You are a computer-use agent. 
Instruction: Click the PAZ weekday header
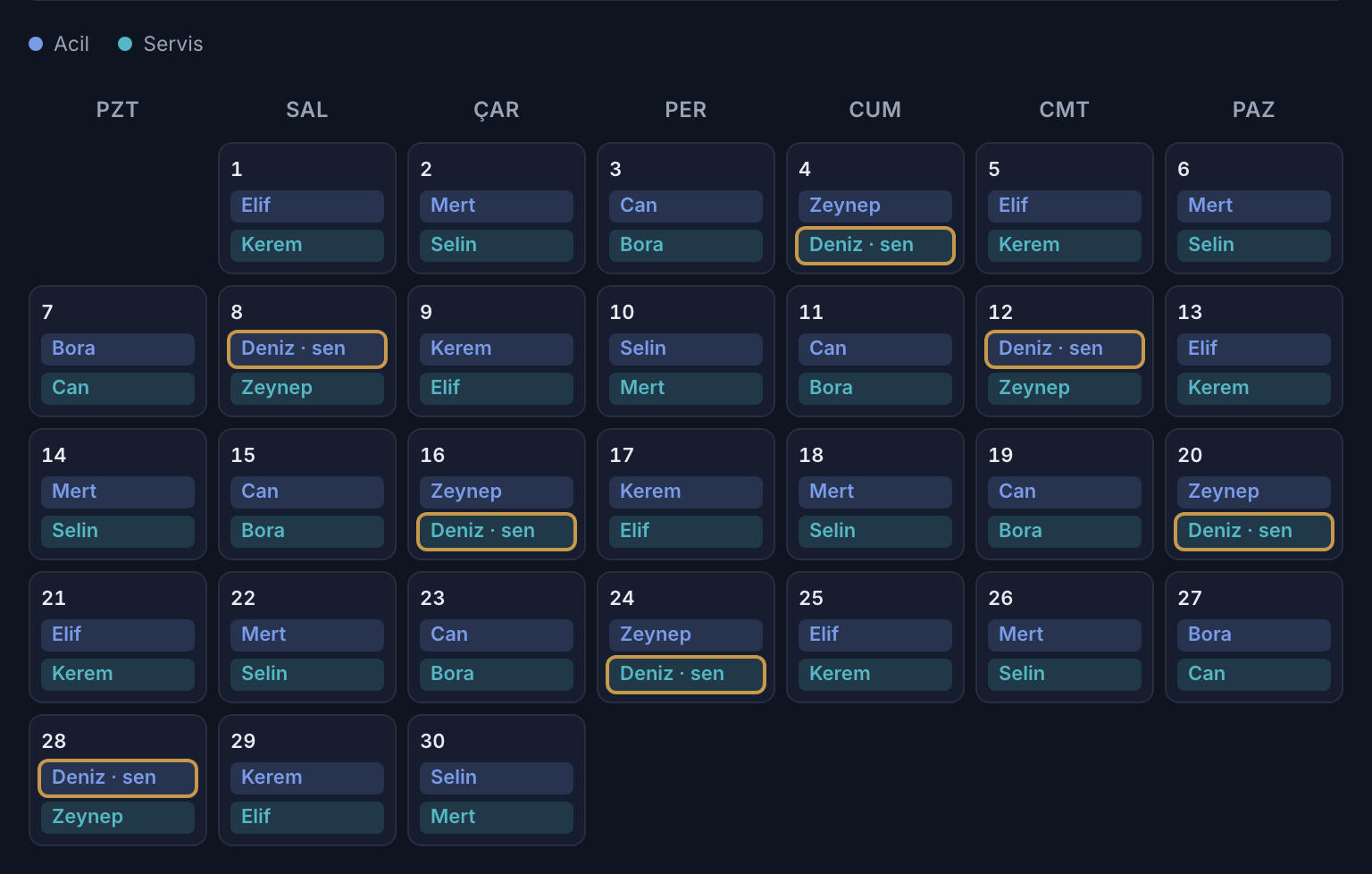1254,110
